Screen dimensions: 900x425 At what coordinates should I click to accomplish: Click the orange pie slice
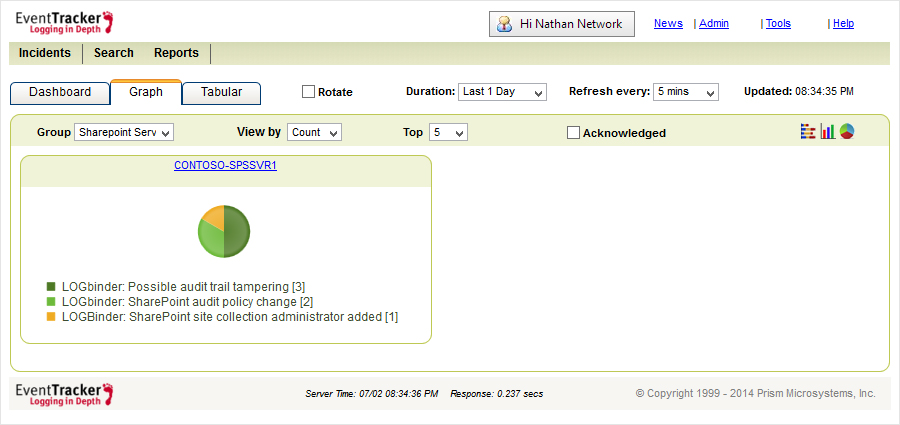214,216
